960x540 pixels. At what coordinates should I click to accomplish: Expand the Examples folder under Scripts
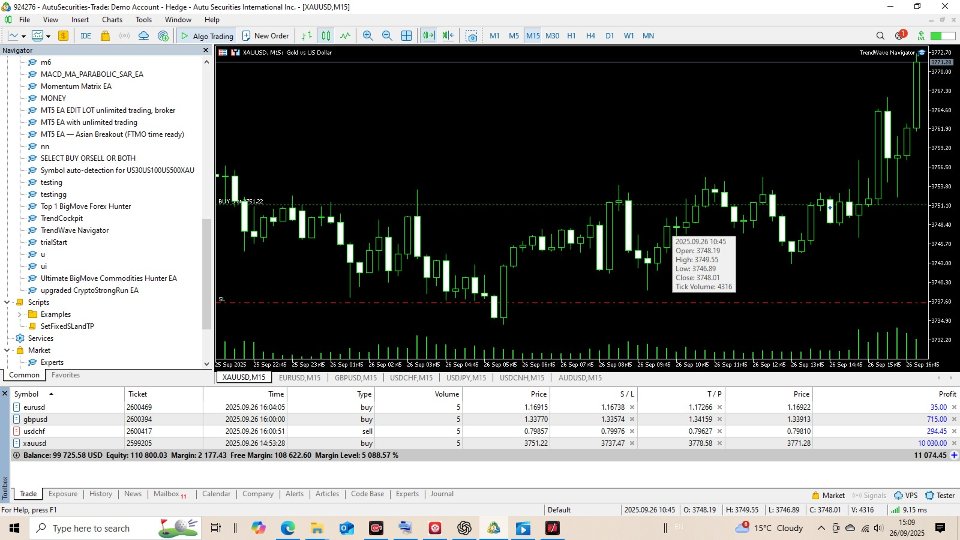pyautogui.click(x=19, y=314)
